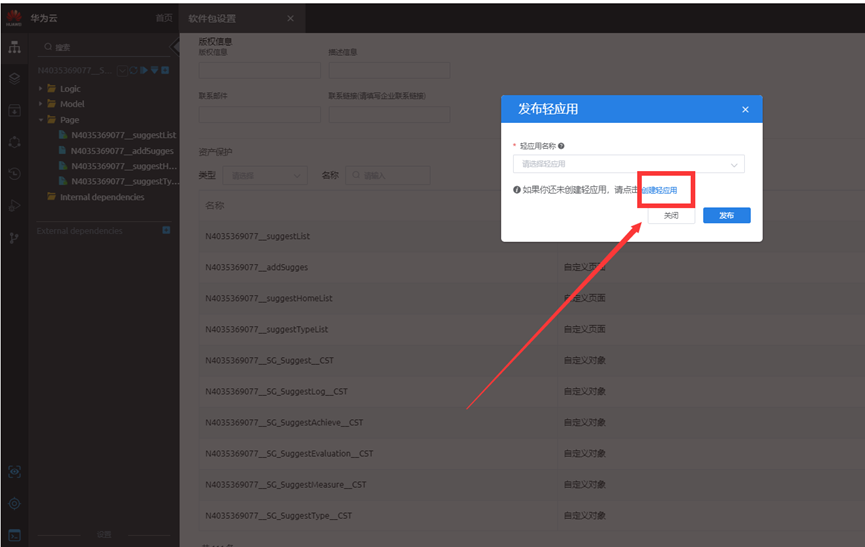Click the 创建轻应用 link
The height and width of the screenshot is (547, 865).
pyautogui.click(x=659, y=190)
